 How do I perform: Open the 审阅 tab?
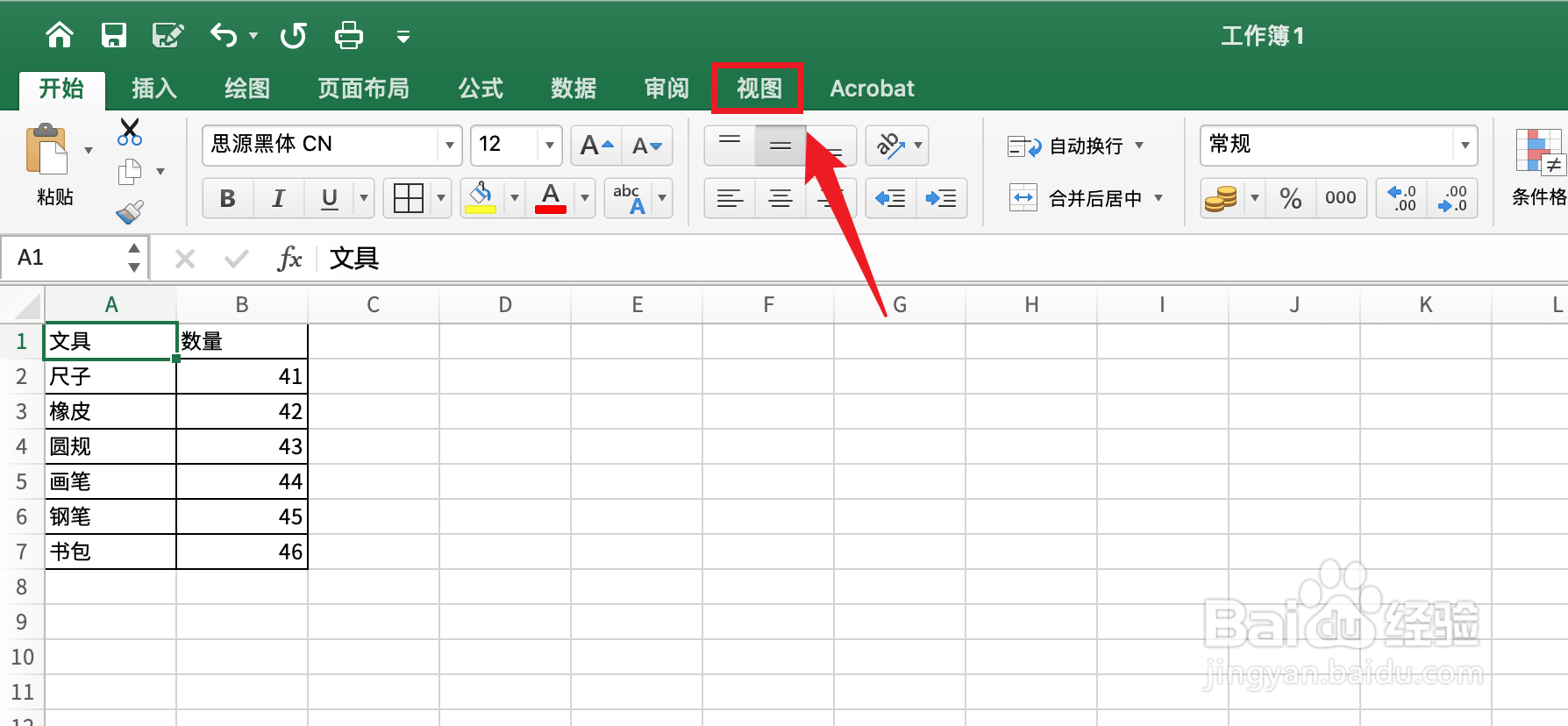[x=666, y=89]
